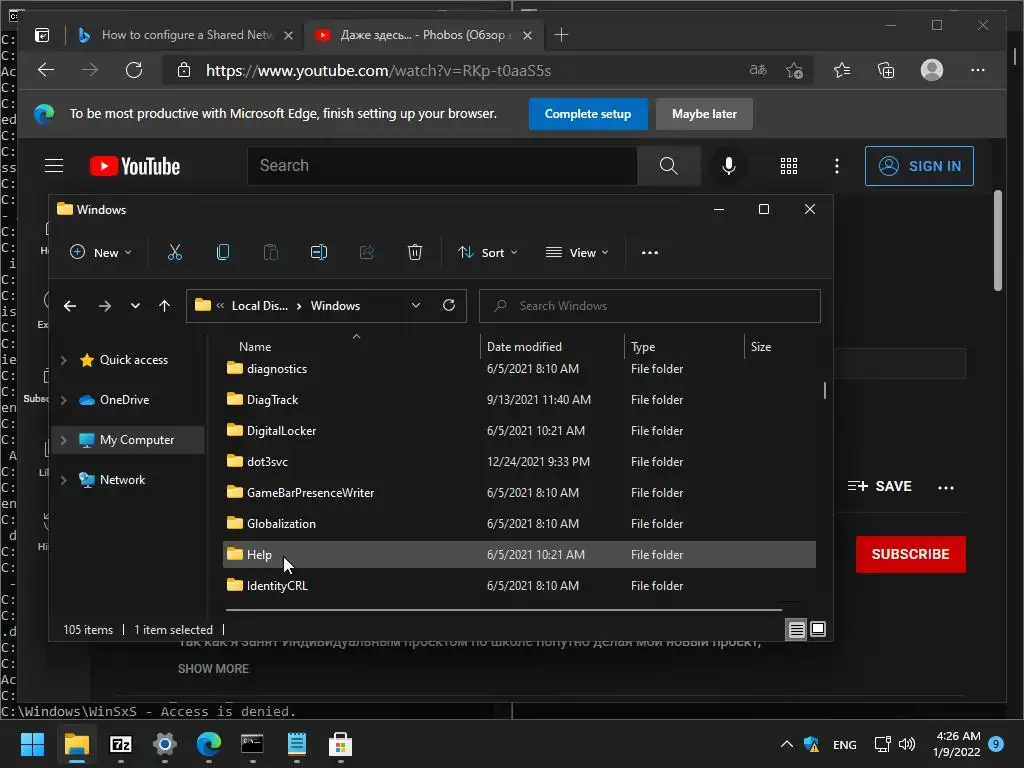Open a new Edge tab
The width and height of the screenshot is (1024, 768).
click(x=561, y=35)
